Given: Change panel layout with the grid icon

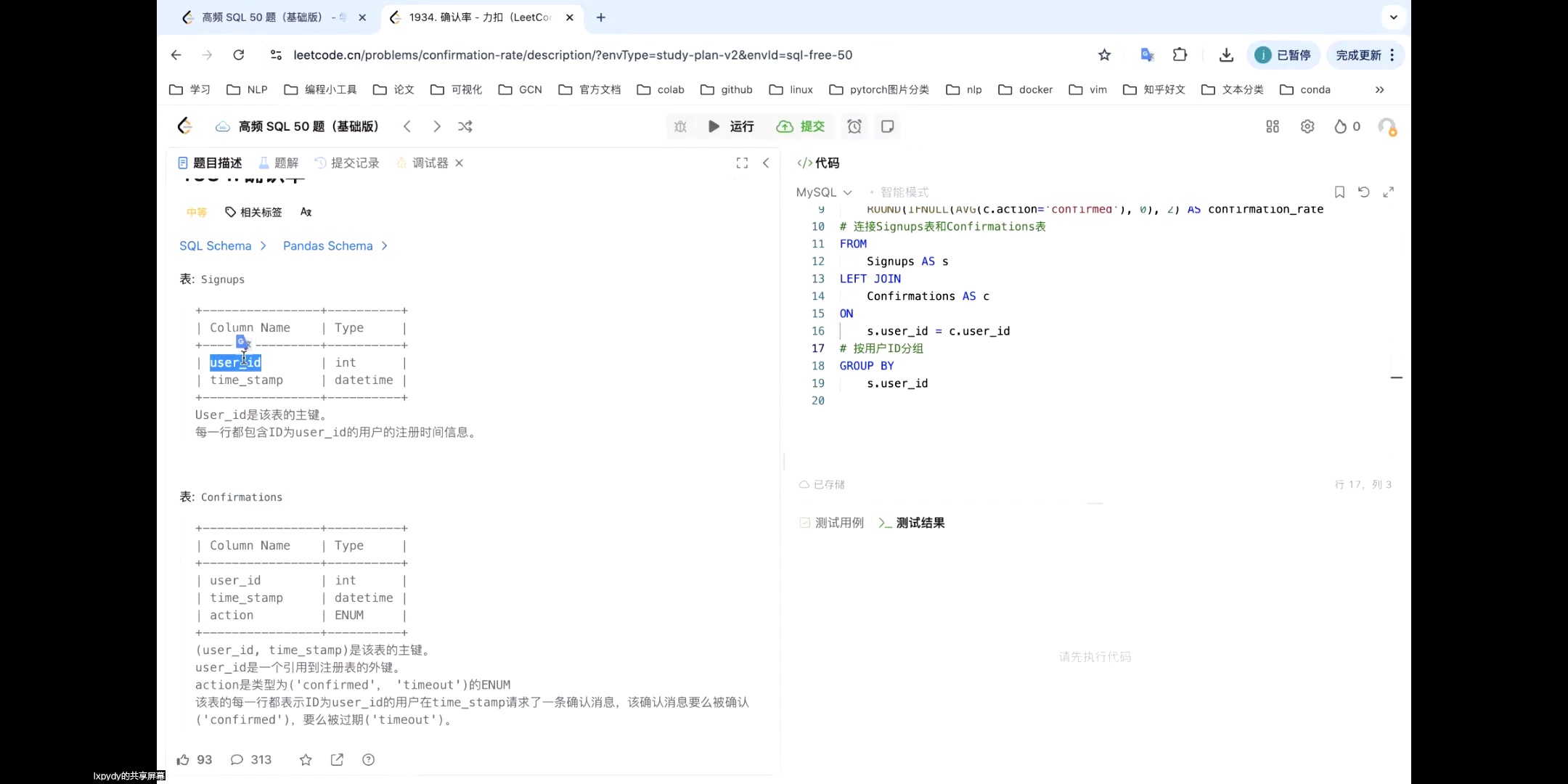Looking at the screenshot, I should [x=1272, y=126].
